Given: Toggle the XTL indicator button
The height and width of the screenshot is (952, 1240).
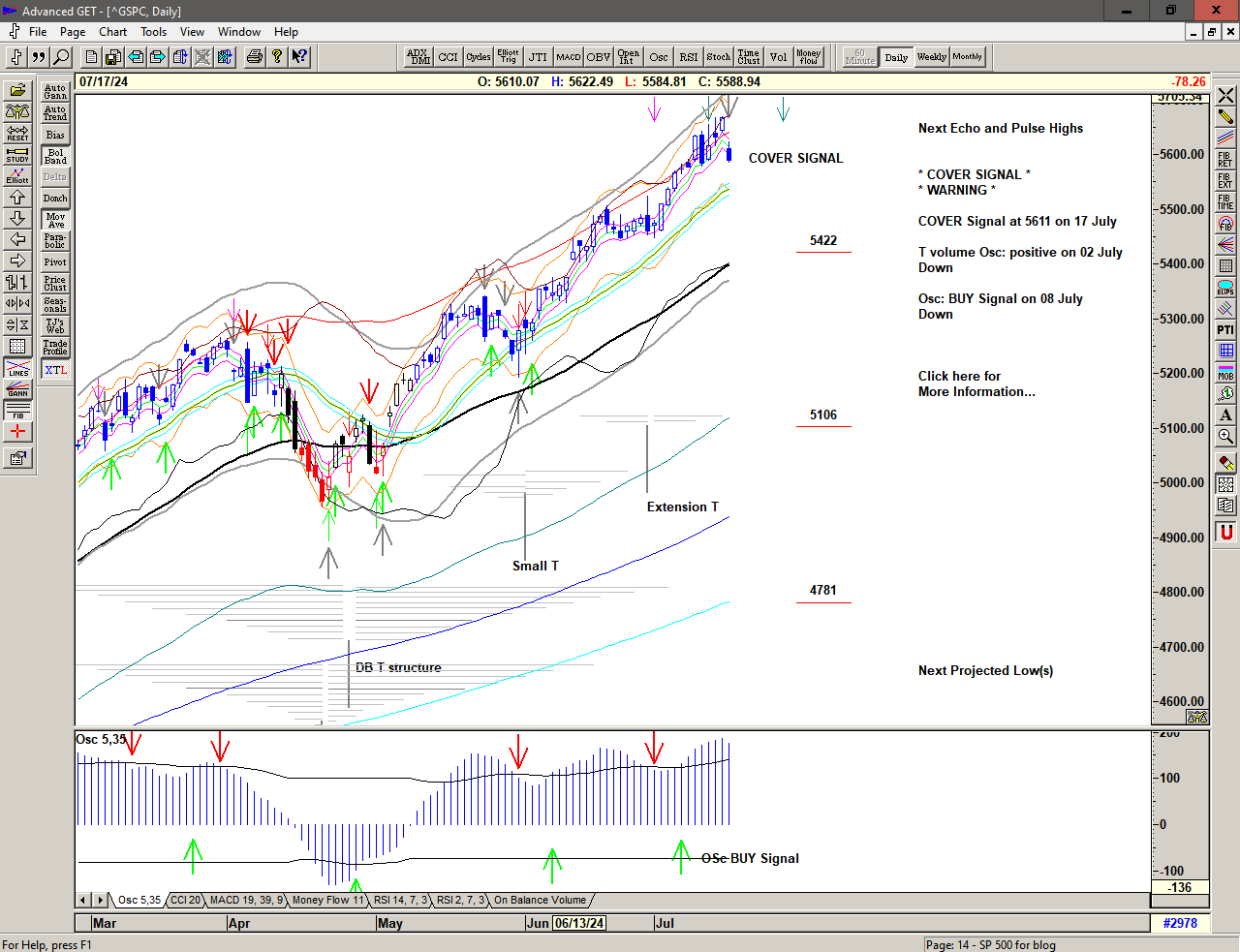Looking at the screenshot, I should click(x=55, y=370).
